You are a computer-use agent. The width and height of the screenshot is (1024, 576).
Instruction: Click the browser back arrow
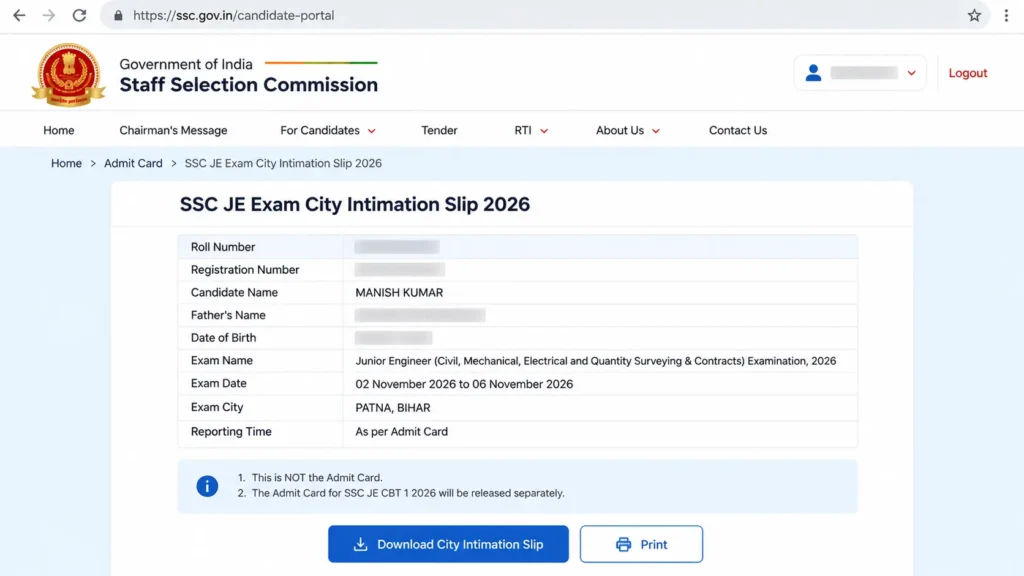click(19, 15)
